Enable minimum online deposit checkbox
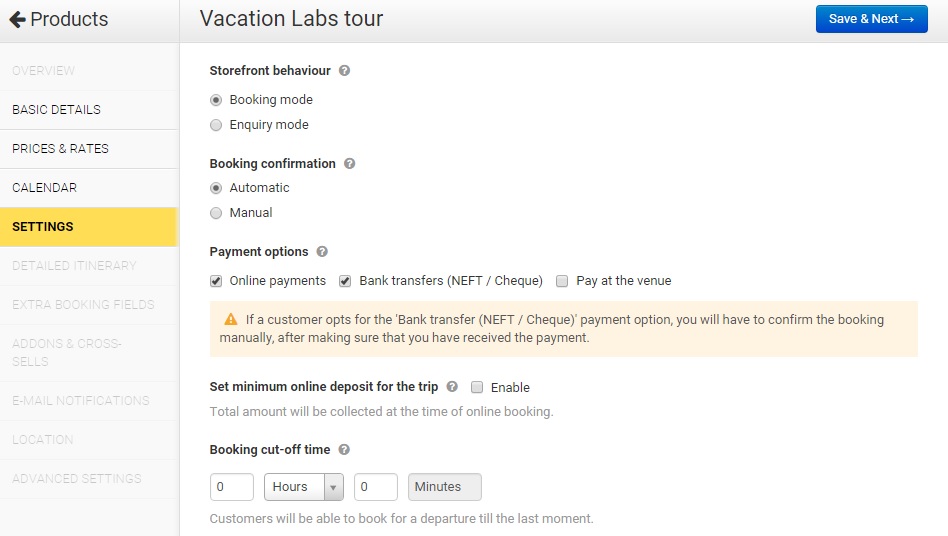 point(477,387)
